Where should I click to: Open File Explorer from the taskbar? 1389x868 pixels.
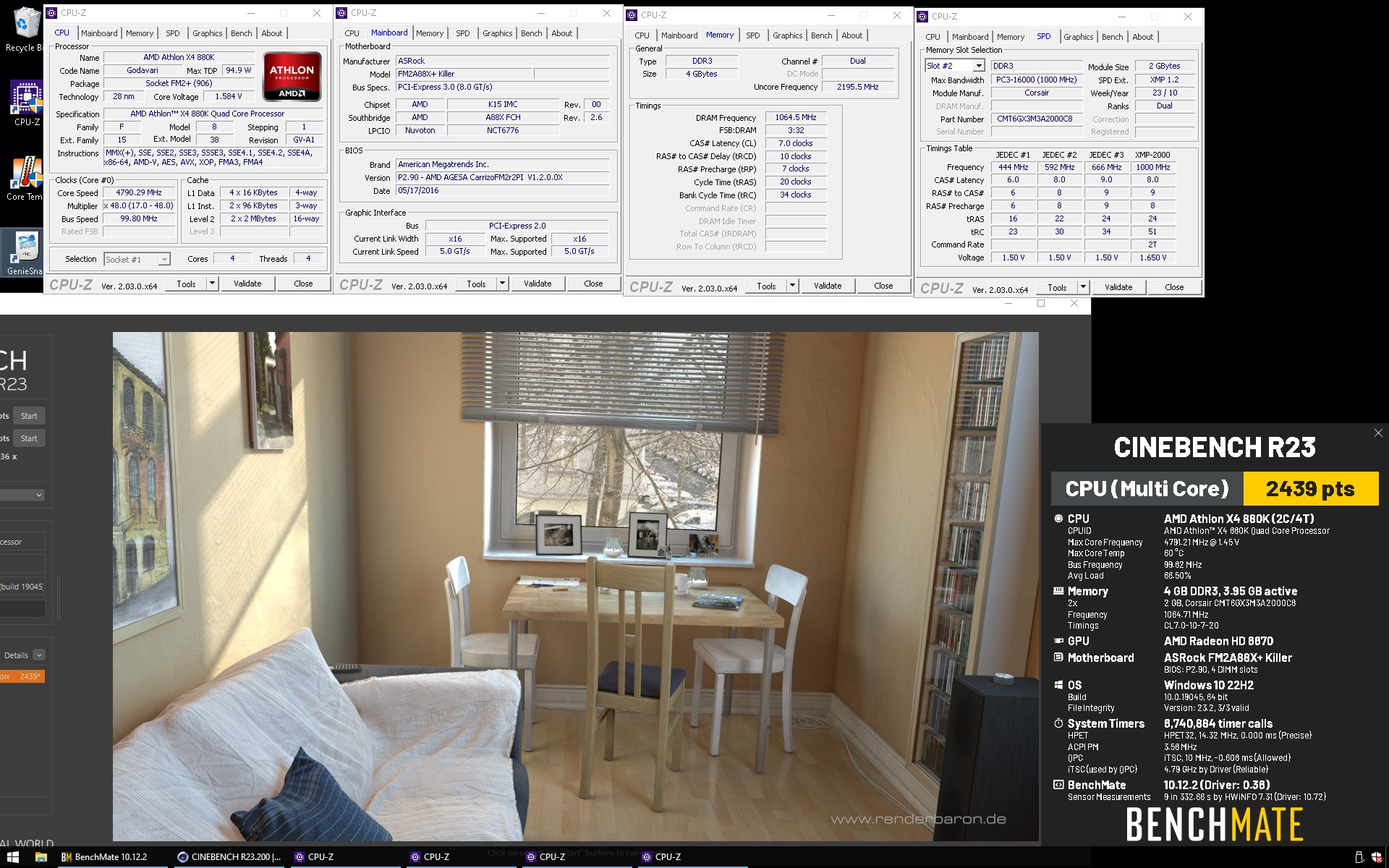(x=41, y=857)
